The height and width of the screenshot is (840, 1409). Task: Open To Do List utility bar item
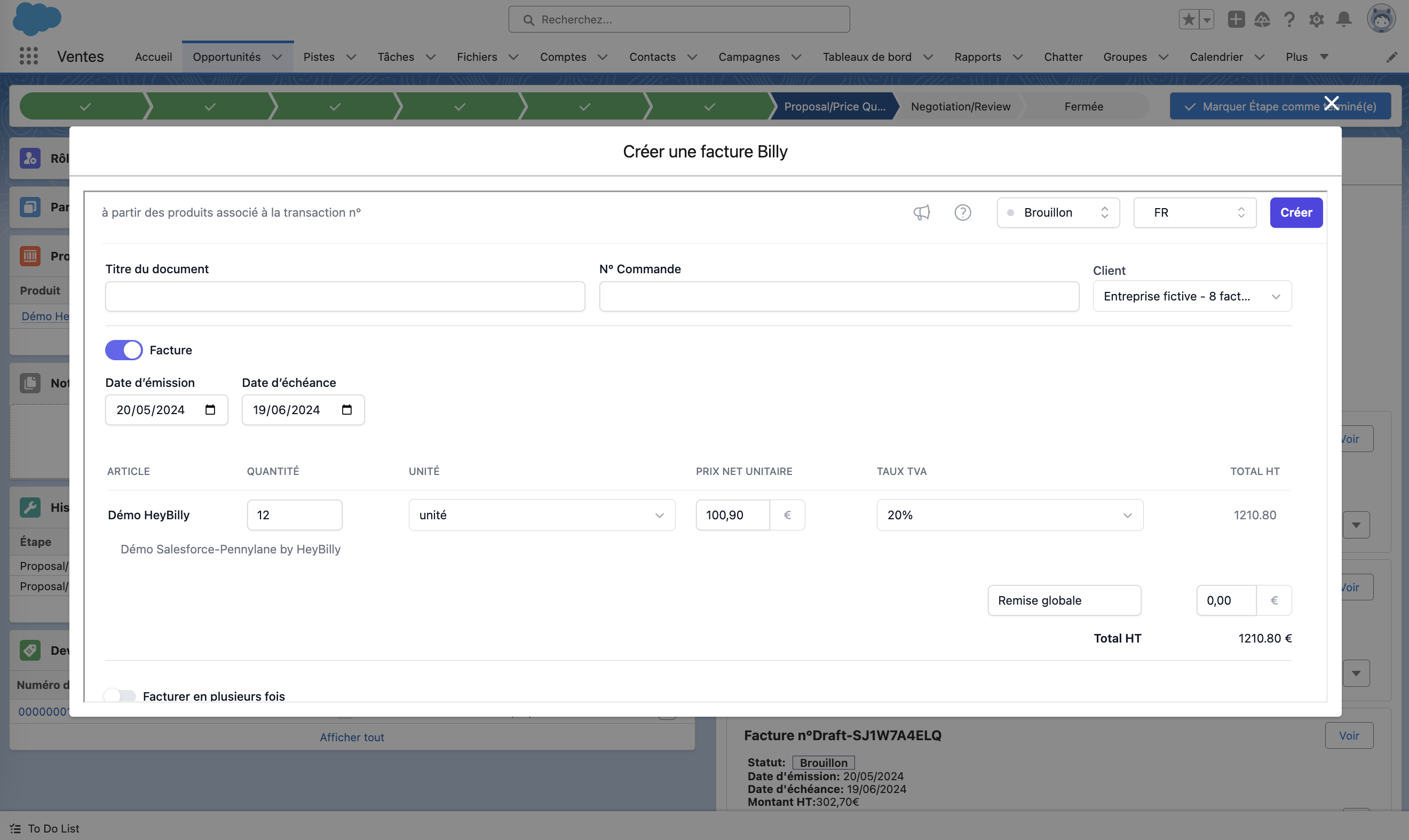pyautogui.click(x=45, y=828)
